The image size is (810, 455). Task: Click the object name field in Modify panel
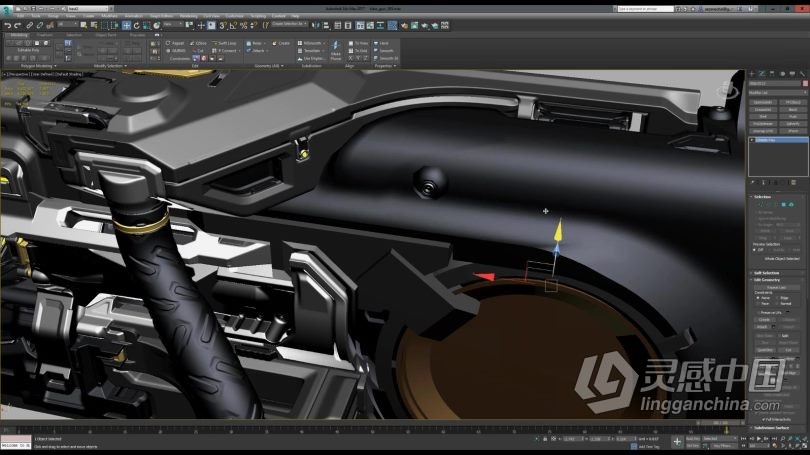click(x=775, y=84)
